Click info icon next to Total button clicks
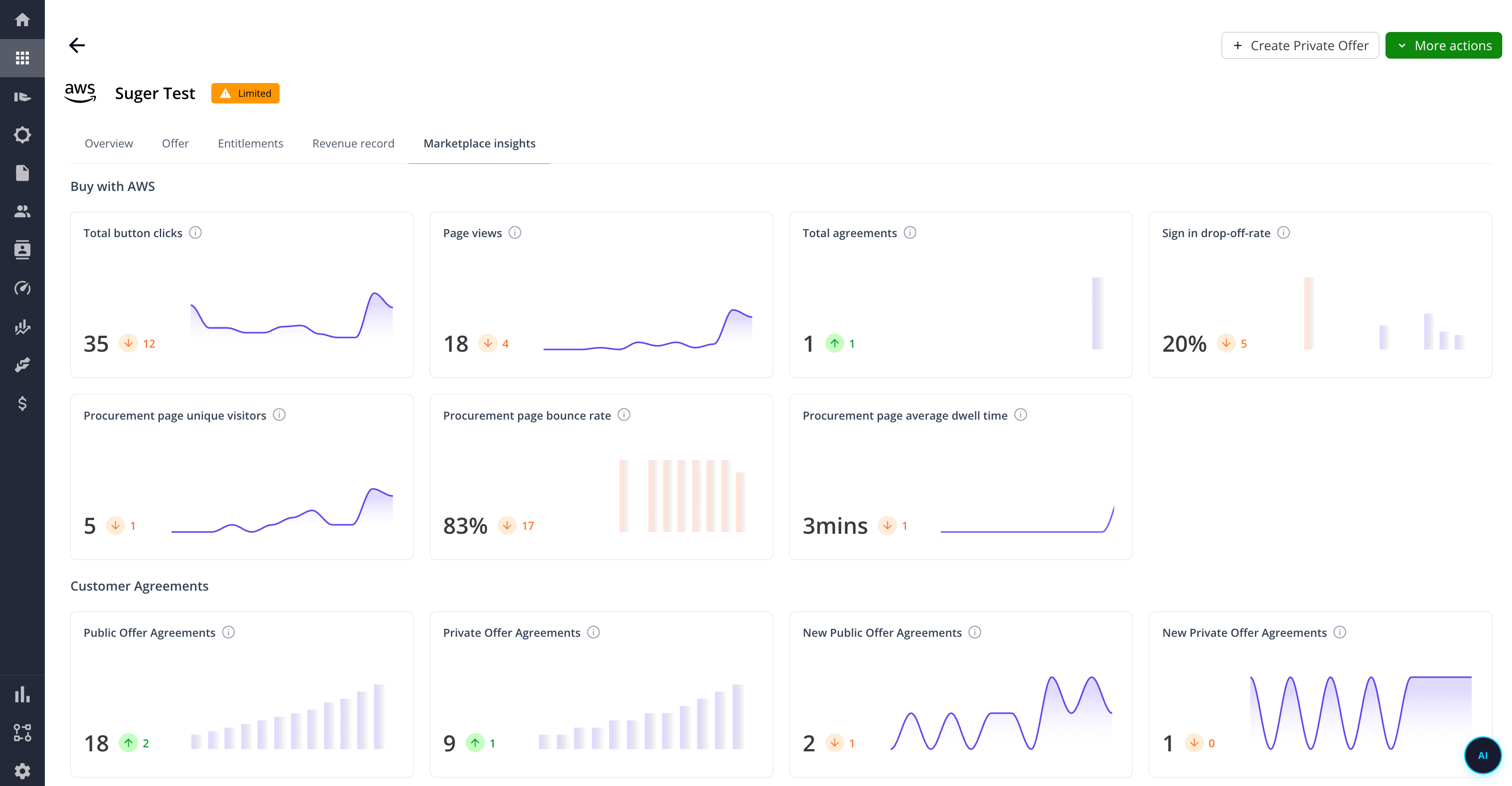The width and height of the screenshot is (1512, 786). point(195,232)
